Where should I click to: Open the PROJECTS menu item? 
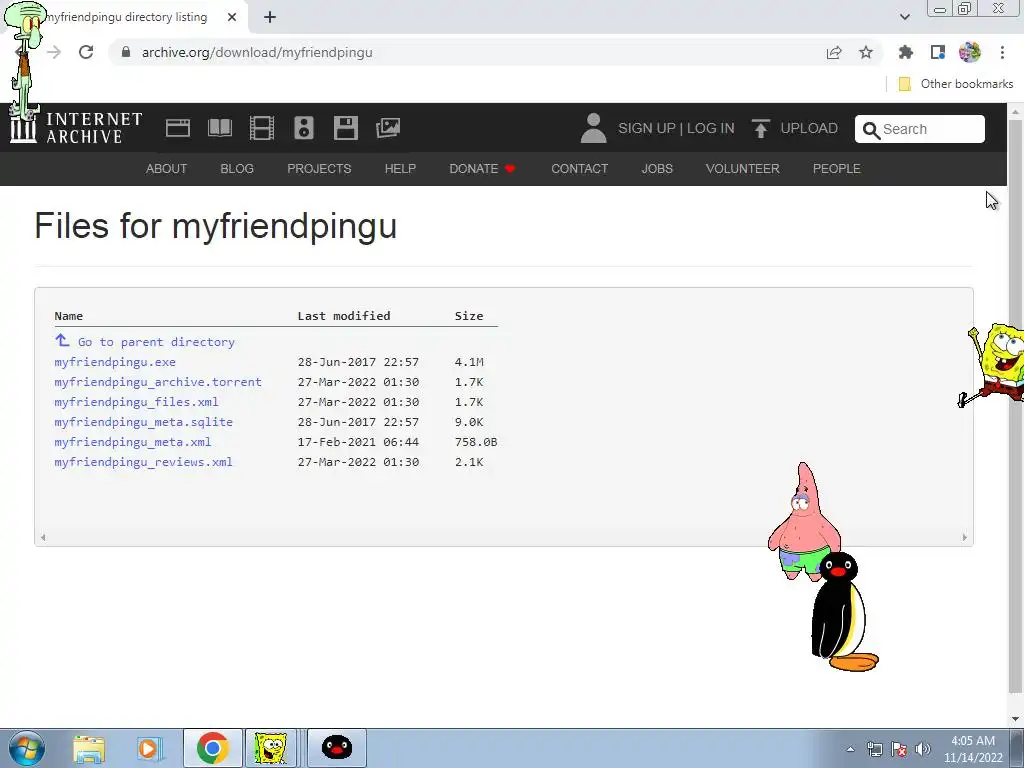click(x=319, y=168)
